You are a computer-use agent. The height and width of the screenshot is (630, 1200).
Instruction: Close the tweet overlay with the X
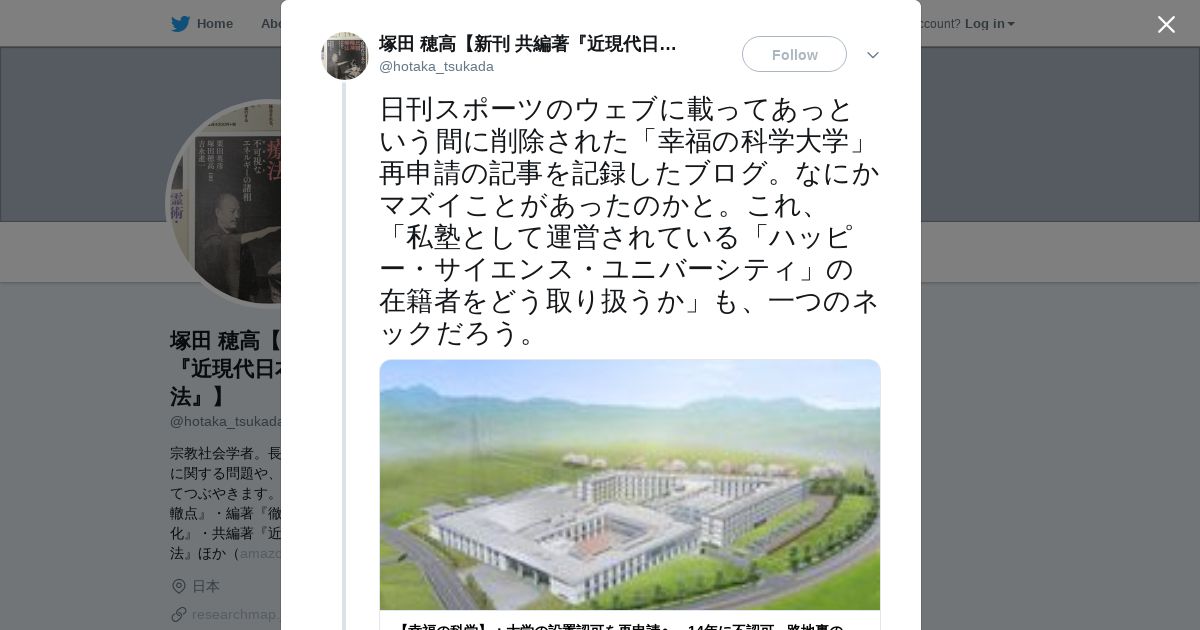click(1166, 24)
